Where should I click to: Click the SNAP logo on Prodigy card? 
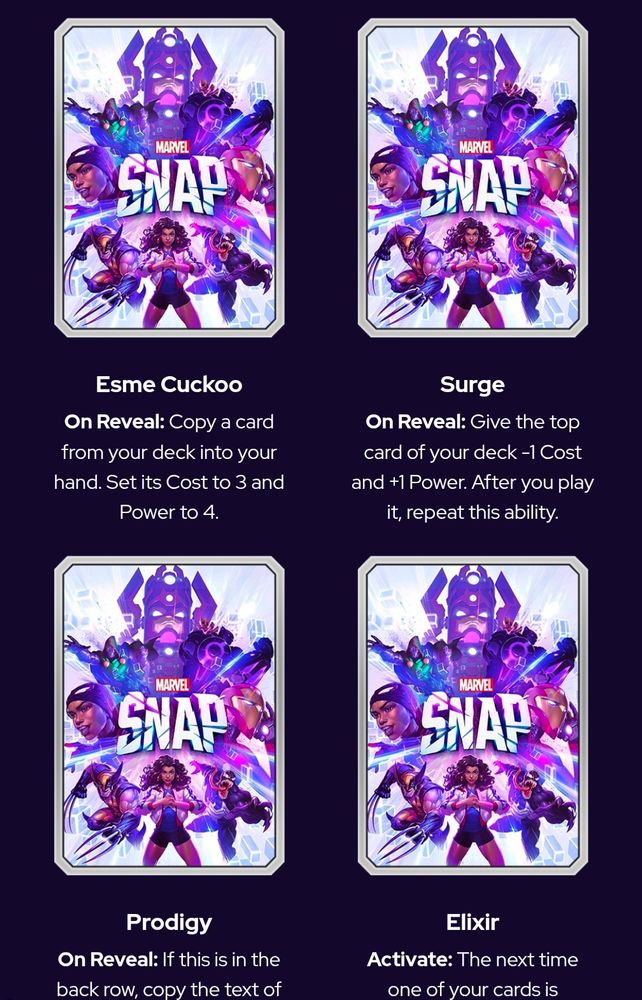[x=171, y=723]
